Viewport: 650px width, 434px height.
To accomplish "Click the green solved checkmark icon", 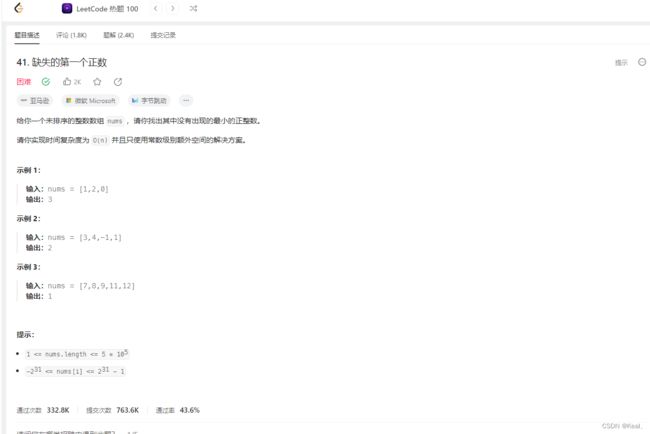I will point(46,82).
